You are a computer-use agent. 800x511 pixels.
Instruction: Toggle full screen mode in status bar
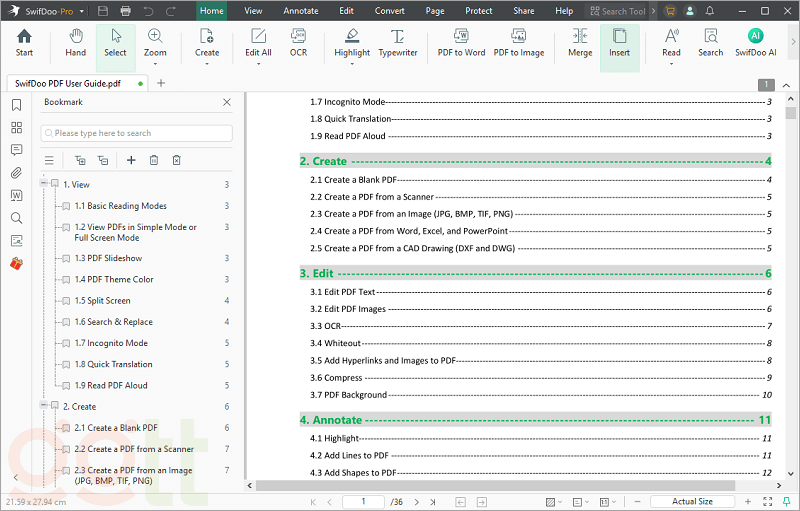point(765,501)
